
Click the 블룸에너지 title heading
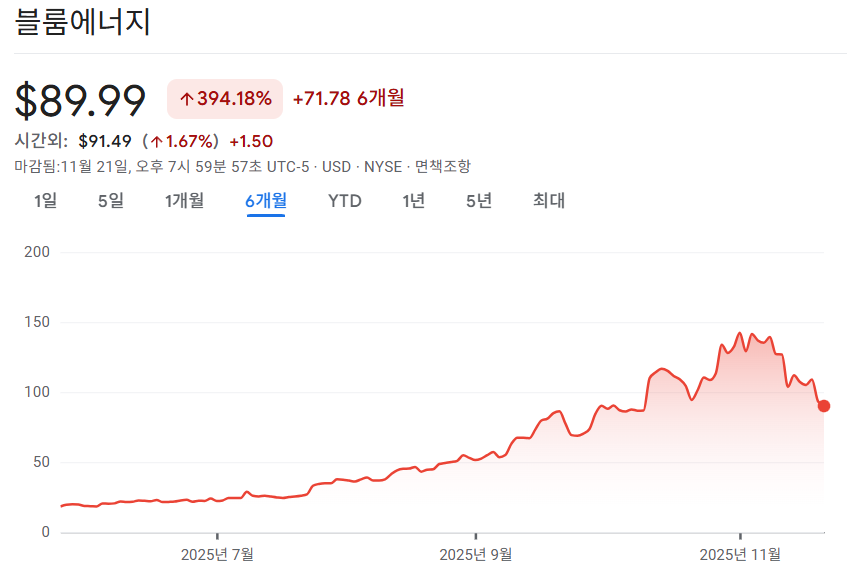(83, 22)
